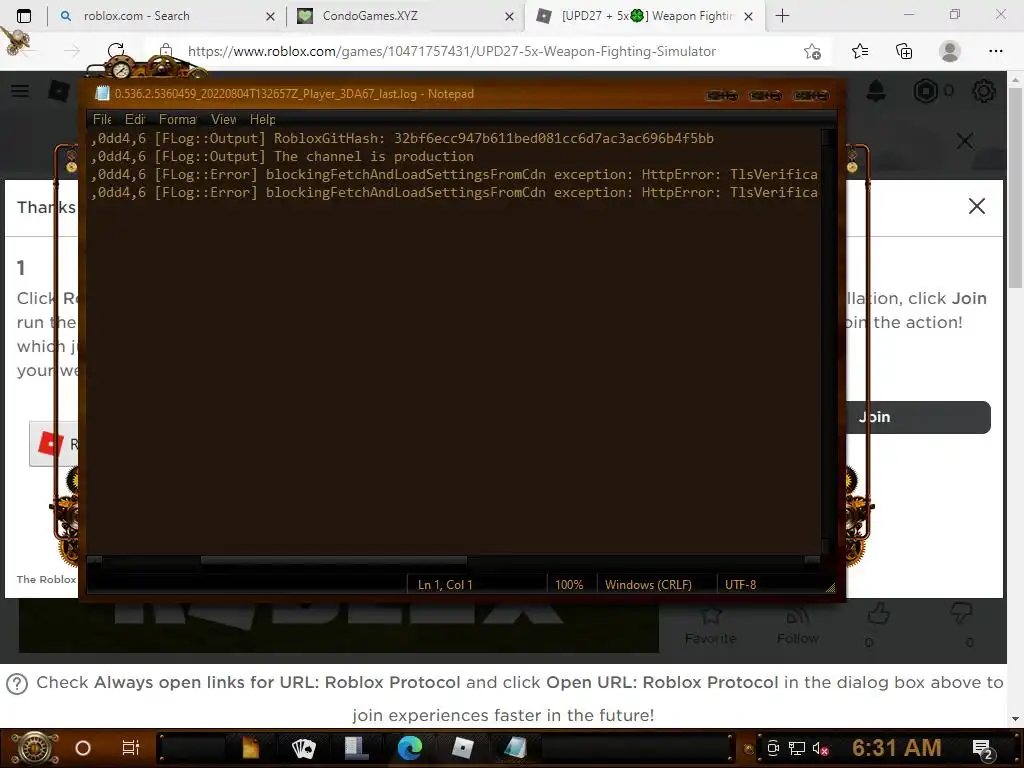This screenshot has height=768, width=1024.
Task: Go to Roblox home via logo
Action: [x=59, y=91]
